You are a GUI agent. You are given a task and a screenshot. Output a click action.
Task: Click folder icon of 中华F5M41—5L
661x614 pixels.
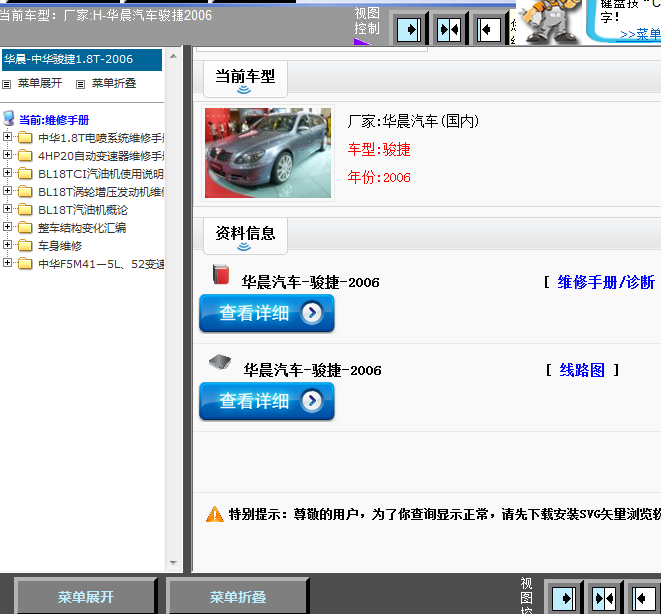(25, 264)
